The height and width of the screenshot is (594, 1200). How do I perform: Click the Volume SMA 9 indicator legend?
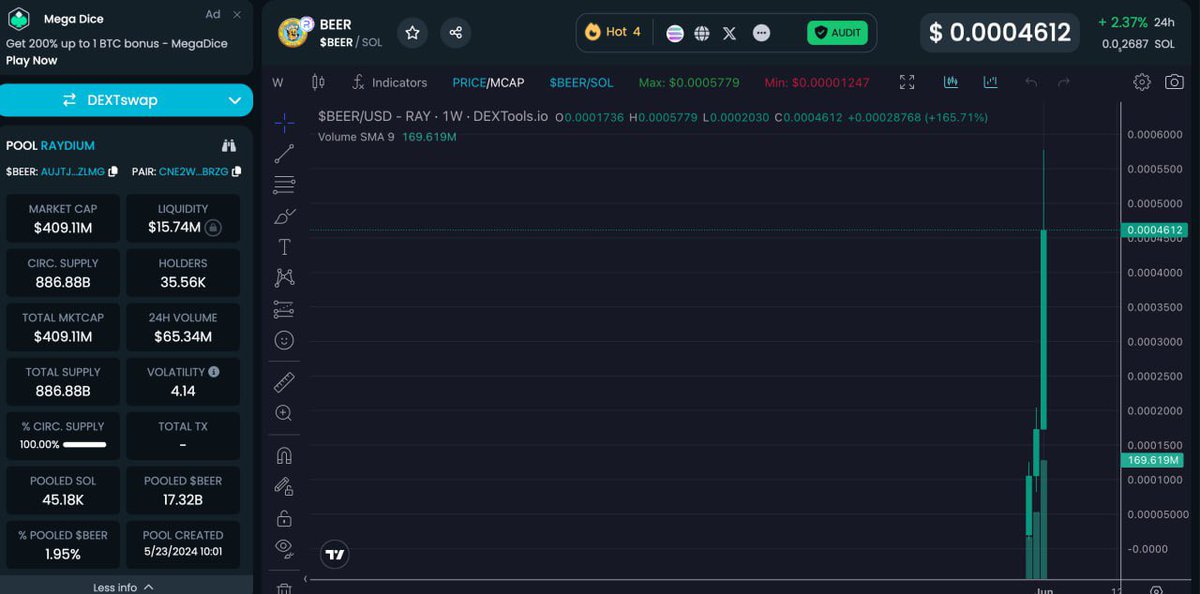tap(387, 136)
